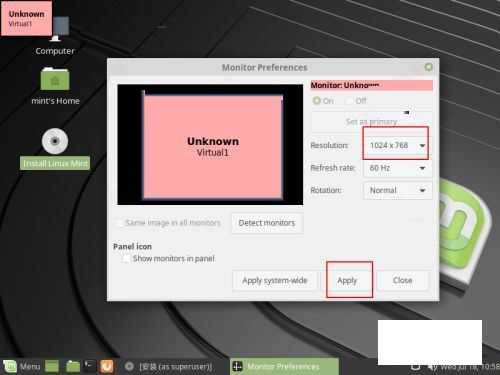500x375 pixels.
Task: Switch to the superuser installer taskbar item
Action: (169, 367)
